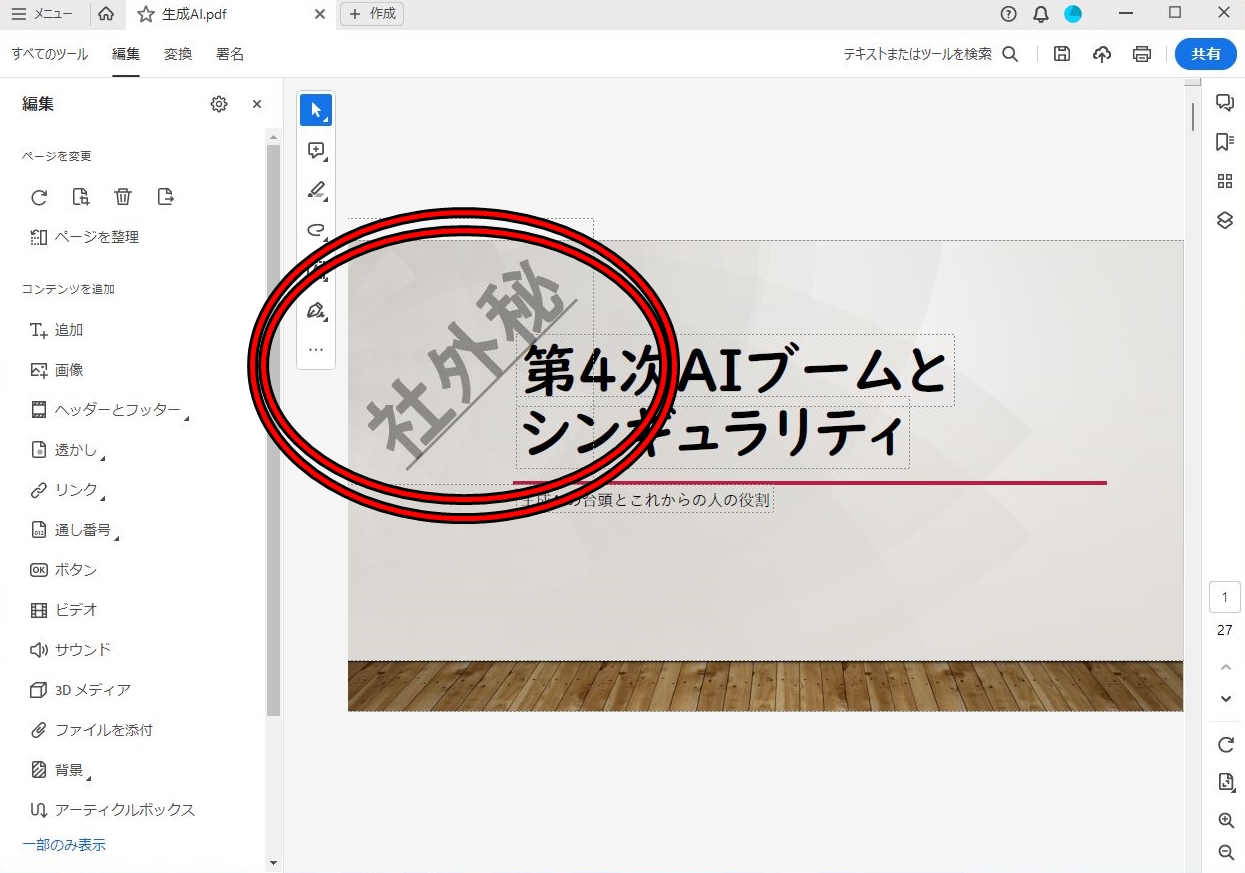Open the Add comment tool
The image size is (1245, 873).
[x=316, y=150]
